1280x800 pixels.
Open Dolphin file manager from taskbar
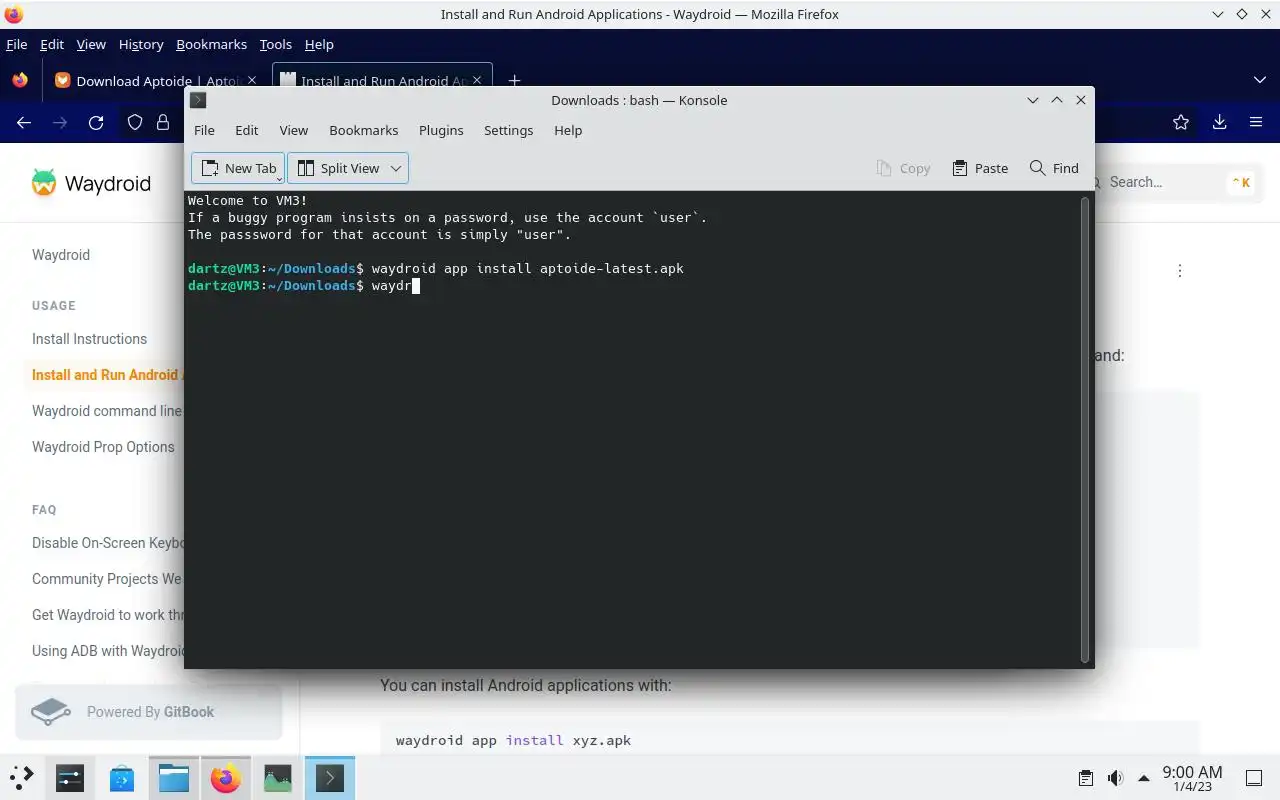click(174, 778)
